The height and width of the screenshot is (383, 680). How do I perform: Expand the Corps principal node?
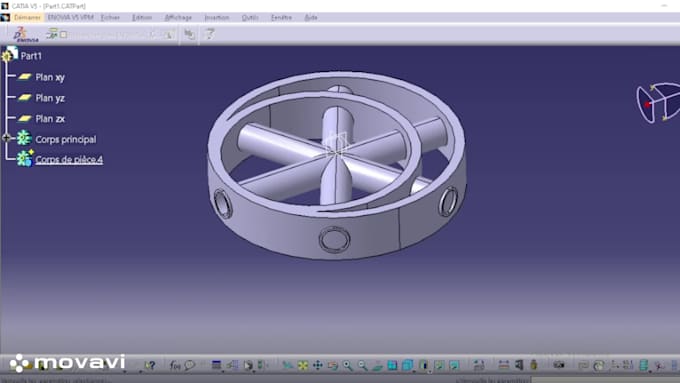coord(6,138)
